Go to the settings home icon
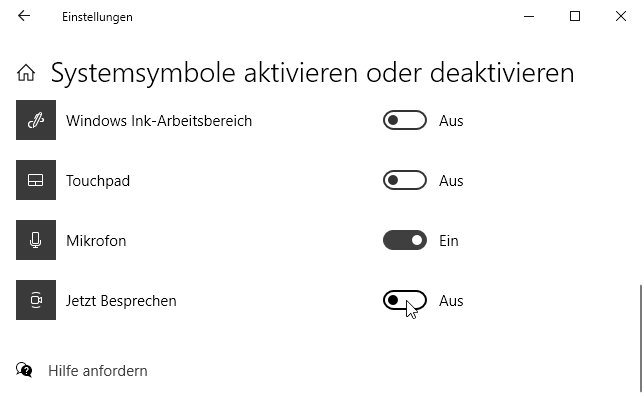 click(x=26, y=73)
